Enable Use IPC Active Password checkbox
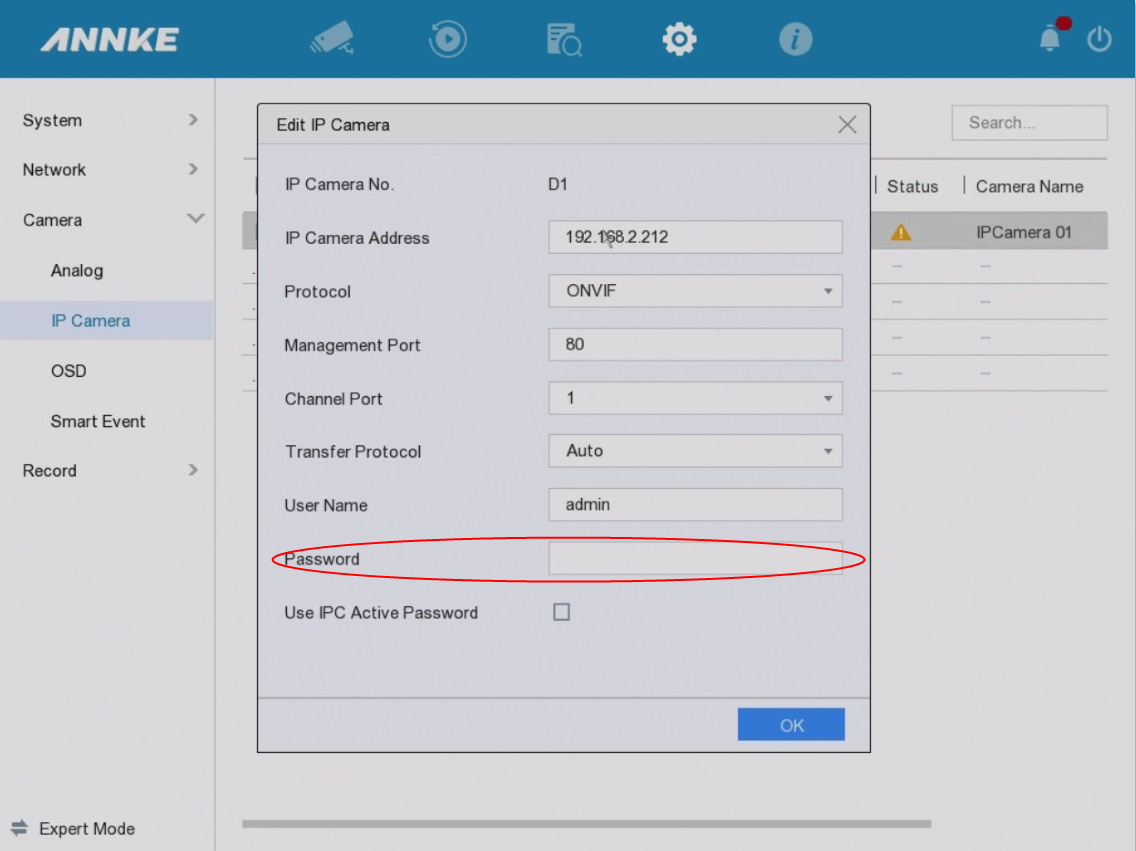Image resolution: width=1136 pixels, height=851 pixels. click(562, 612)
